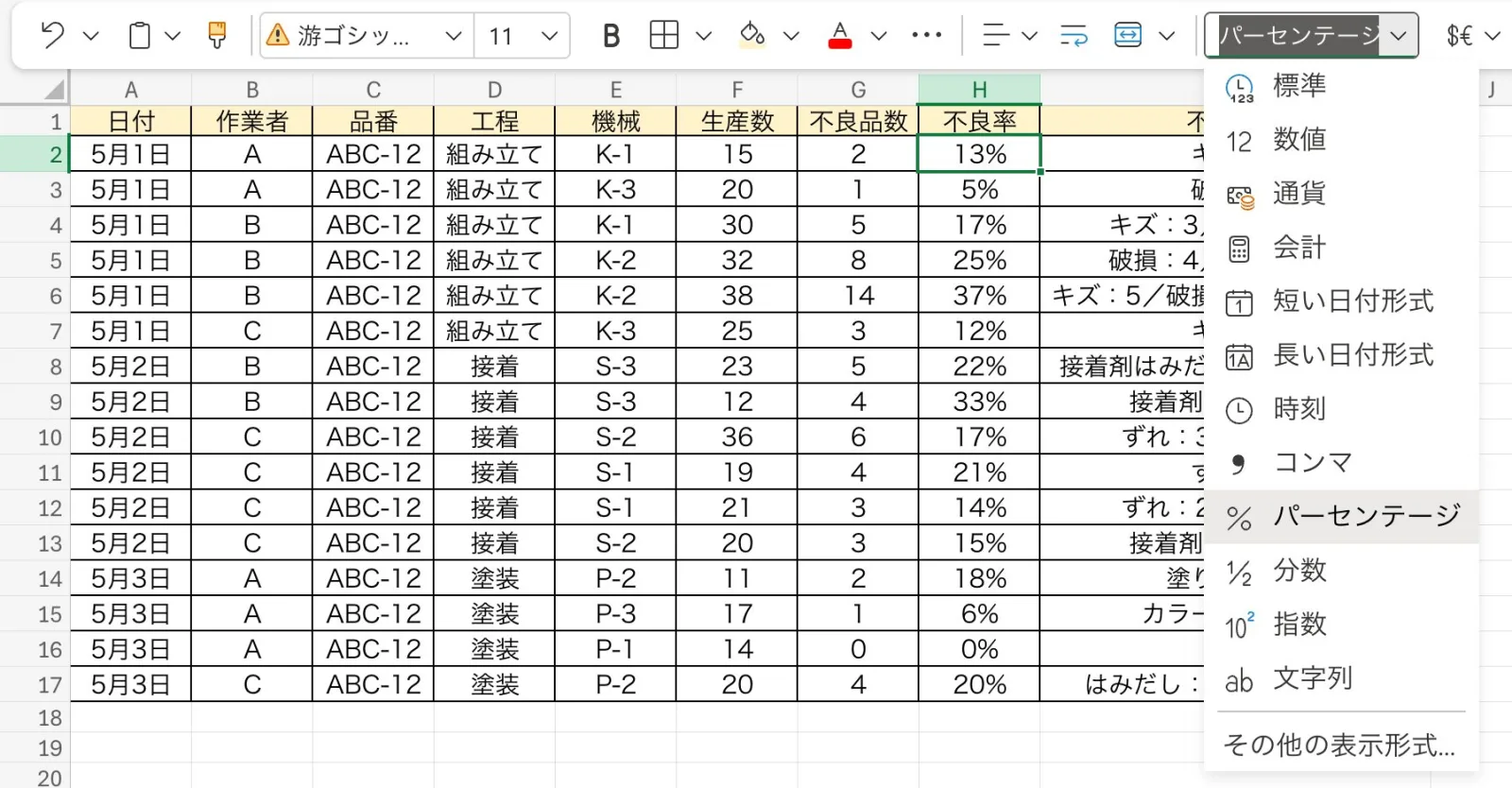Click the Wrap Text icon
Image resolution: width=1512 pixels, height=788 pixels.
(x=1074, y=36)
